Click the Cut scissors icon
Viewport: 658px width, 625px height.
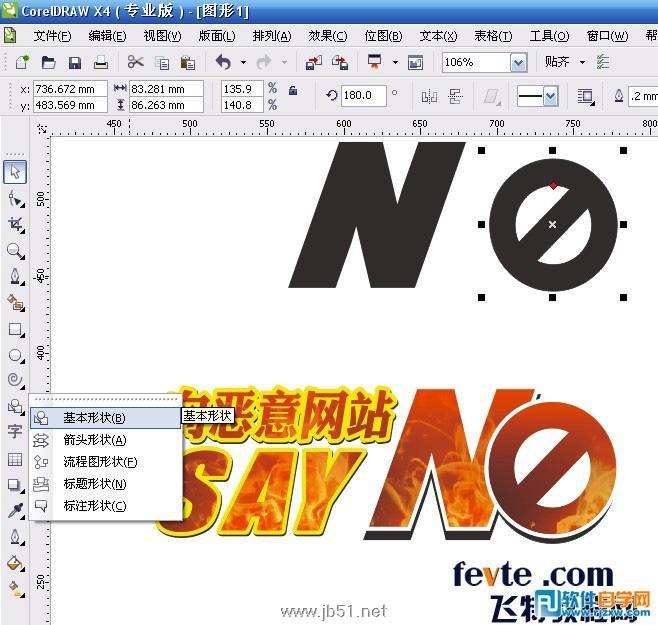[135, 62]
